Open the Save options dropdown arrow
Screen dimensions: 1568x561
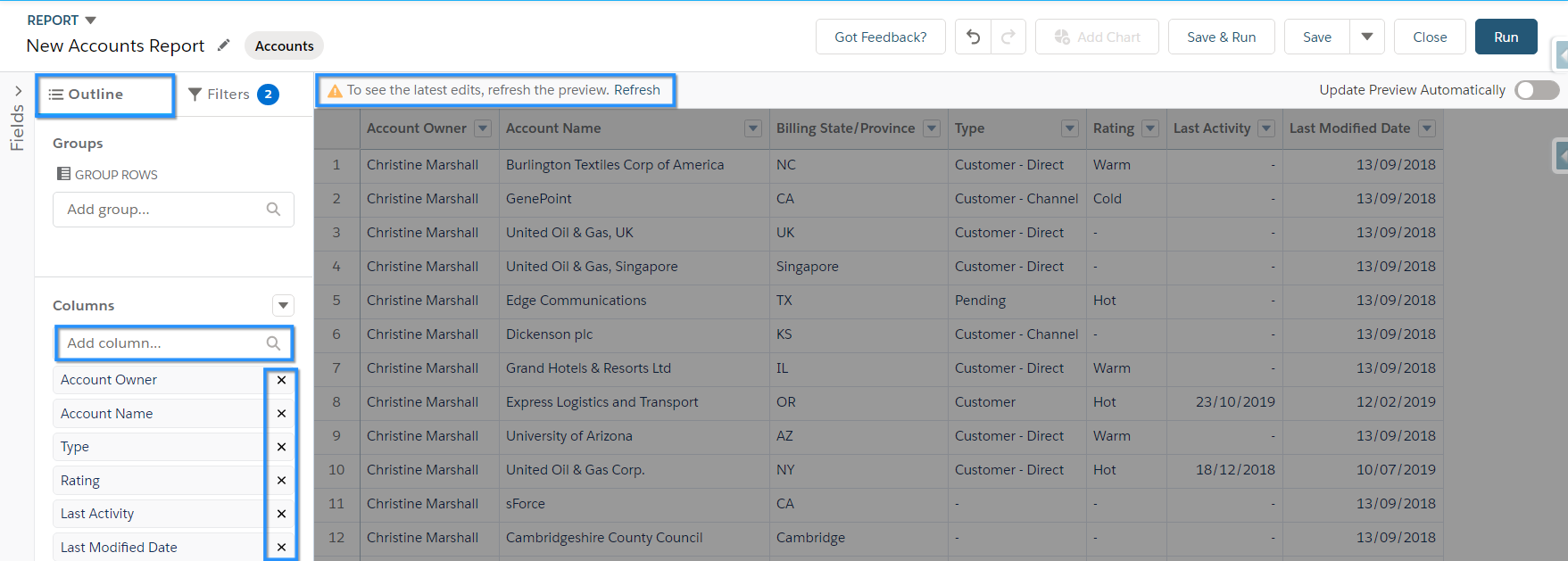tap(1367, 37)
